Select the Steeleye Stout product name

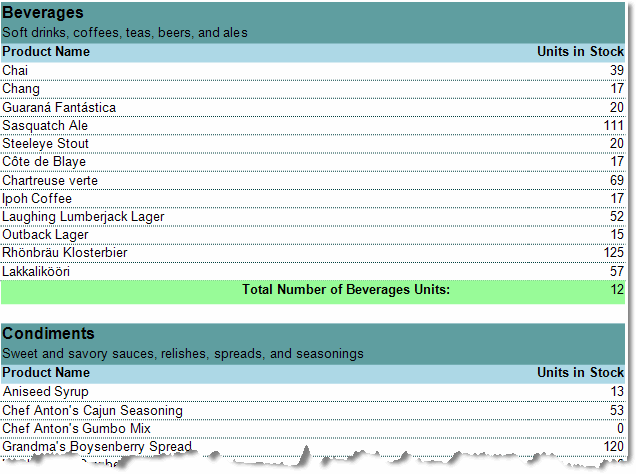tap(45, 143)
